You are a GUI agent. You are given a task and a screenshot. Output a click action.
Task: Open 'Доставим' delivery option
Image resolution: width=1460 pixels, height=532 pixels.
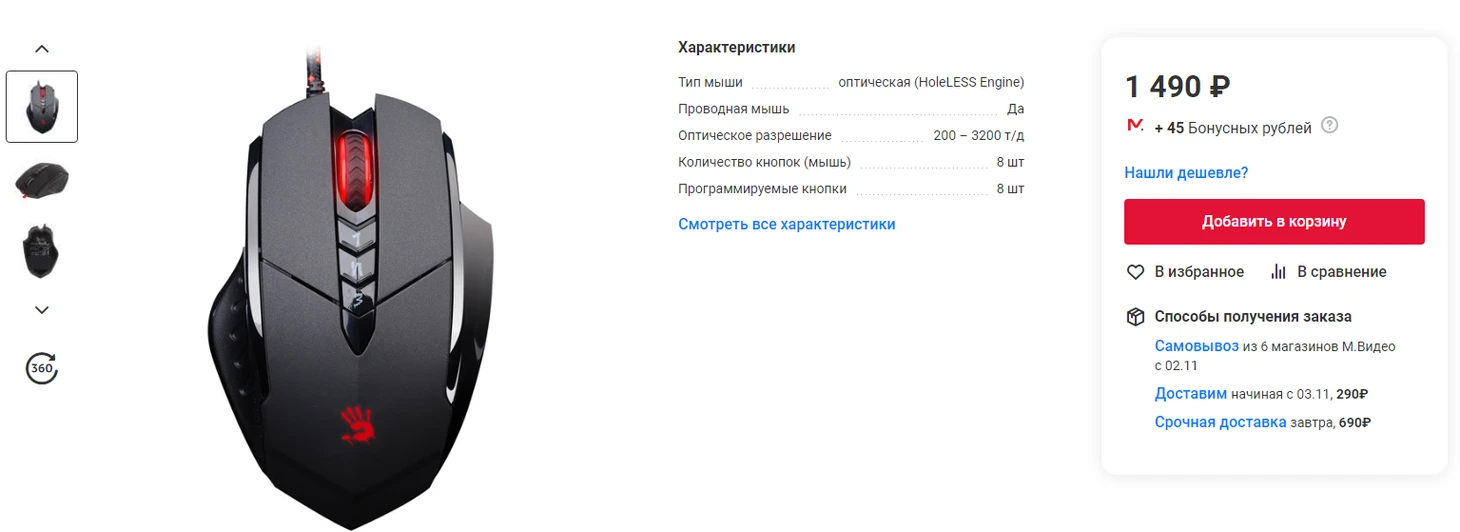pos(1190,394)
